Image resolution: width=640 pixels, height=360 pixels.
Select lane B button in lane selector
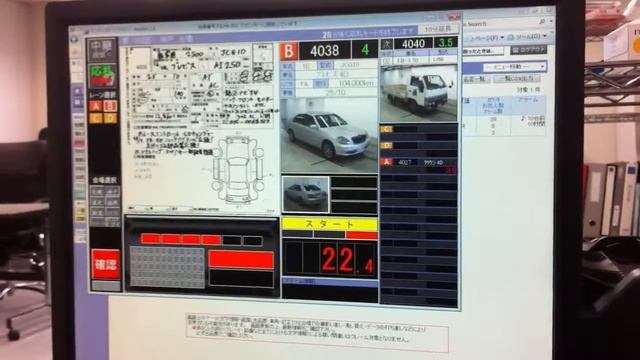tap(110, 106)
